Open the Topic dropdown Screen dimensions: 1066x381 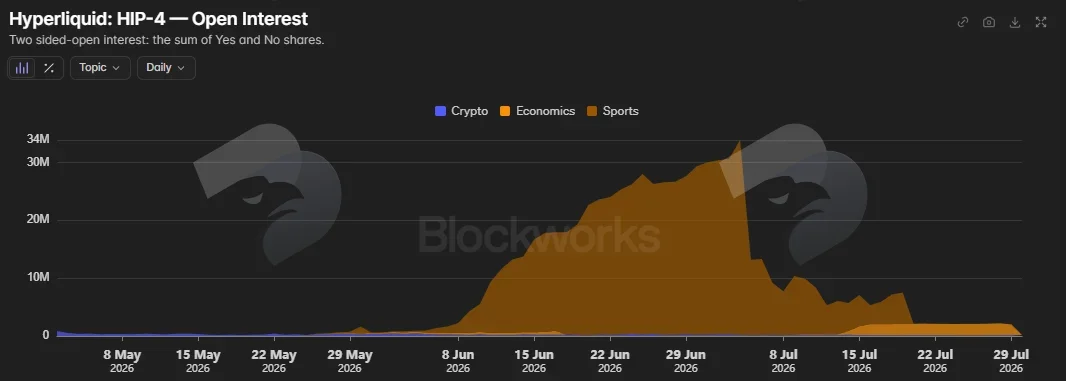coord(100,68)
